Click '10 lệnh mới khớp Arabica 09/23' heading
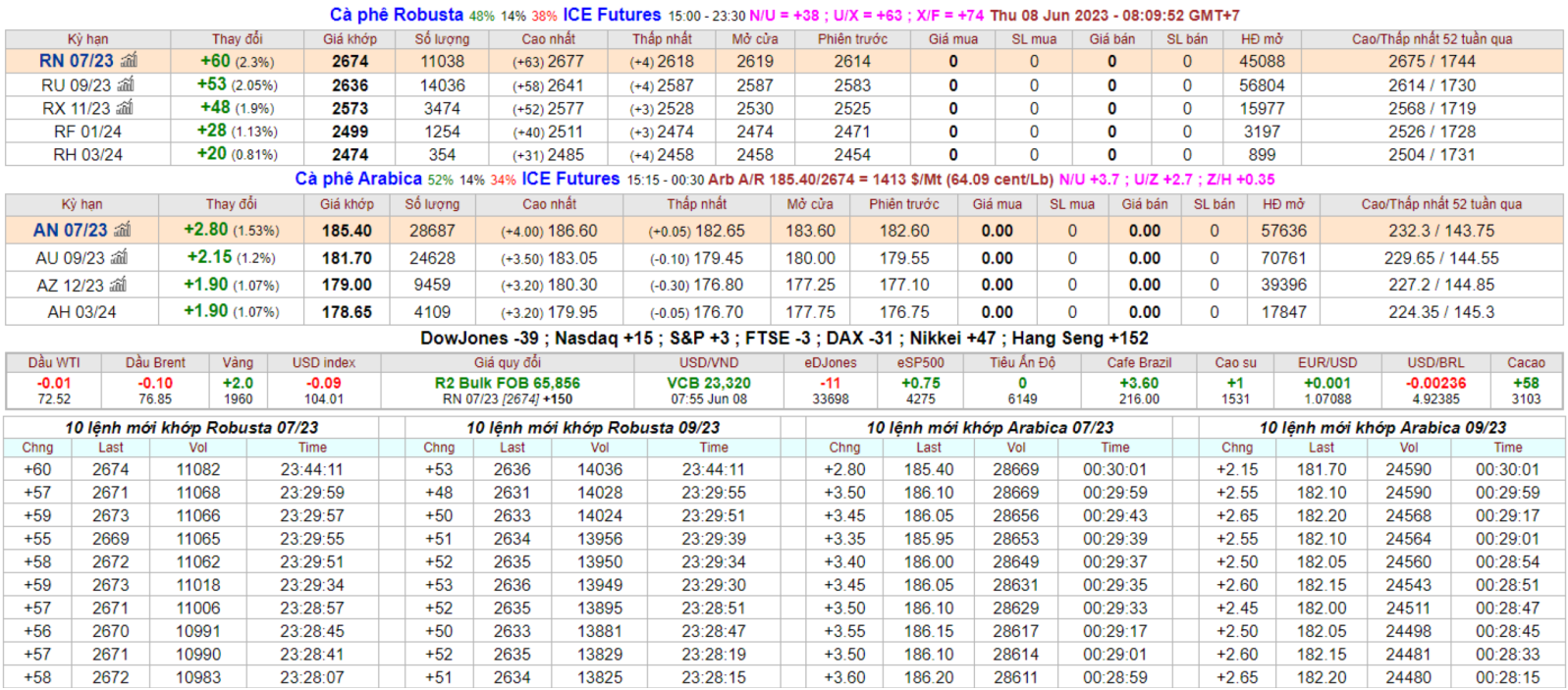The height and width of the screenshot is (690, 1568). [1382, 428]
